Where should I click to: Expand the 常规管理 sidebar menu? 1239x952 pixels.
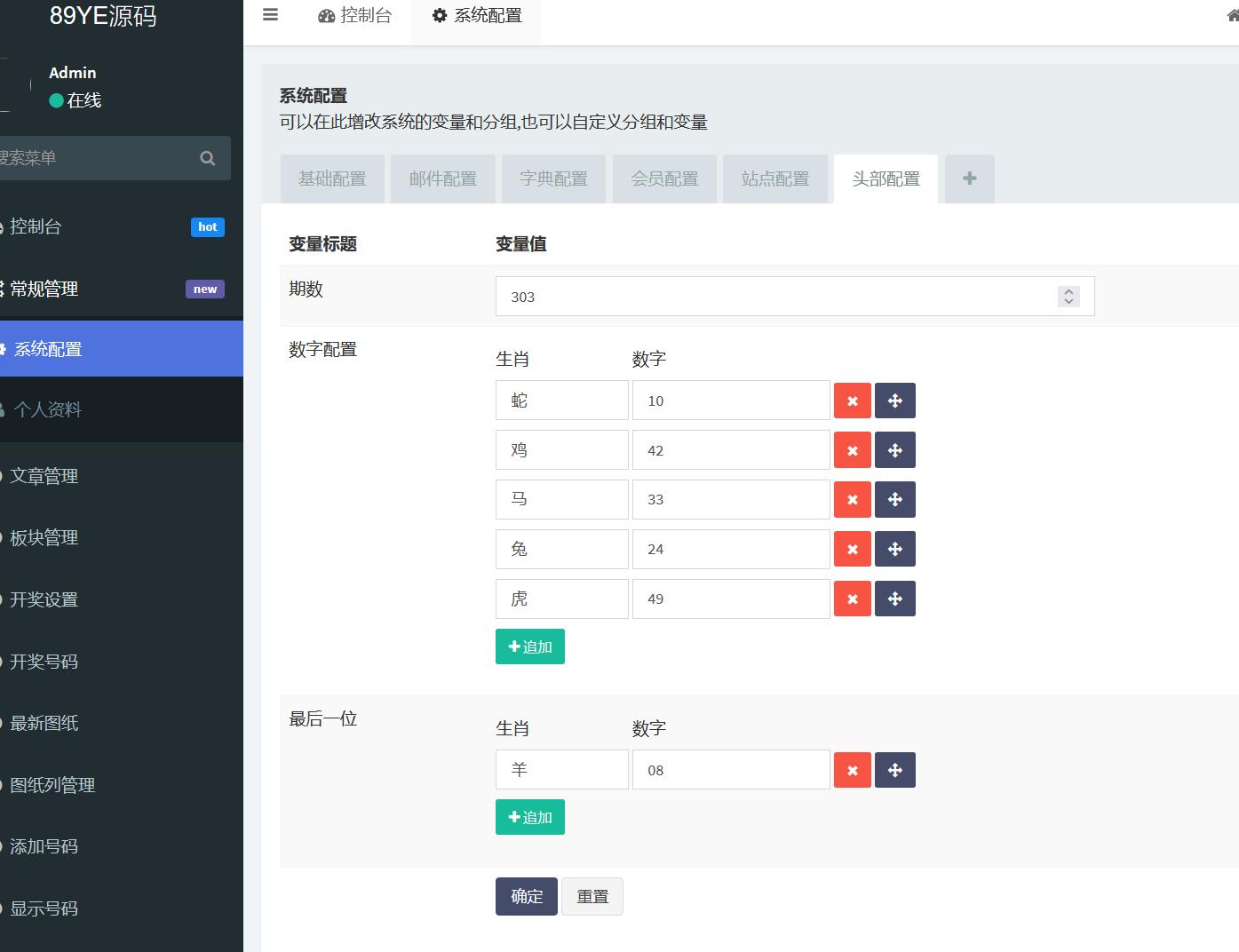point(44,289)
